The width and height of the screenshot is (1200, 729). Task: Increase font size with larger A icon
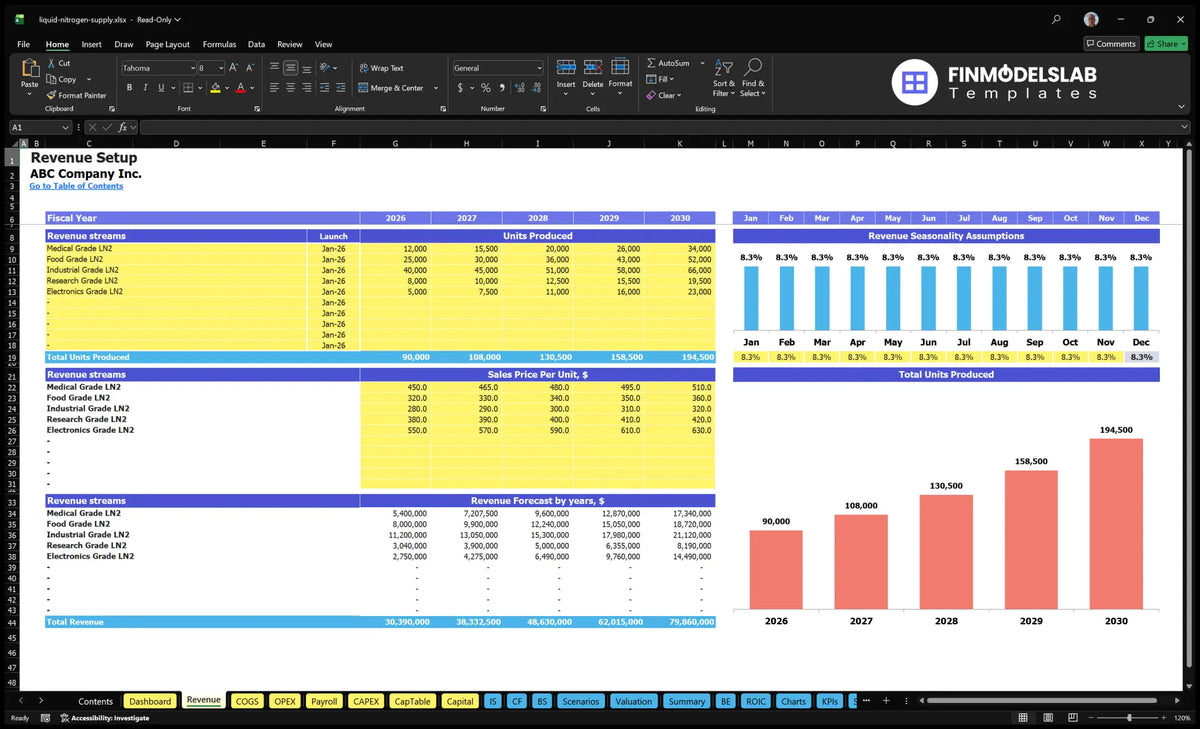coord(233,68)
